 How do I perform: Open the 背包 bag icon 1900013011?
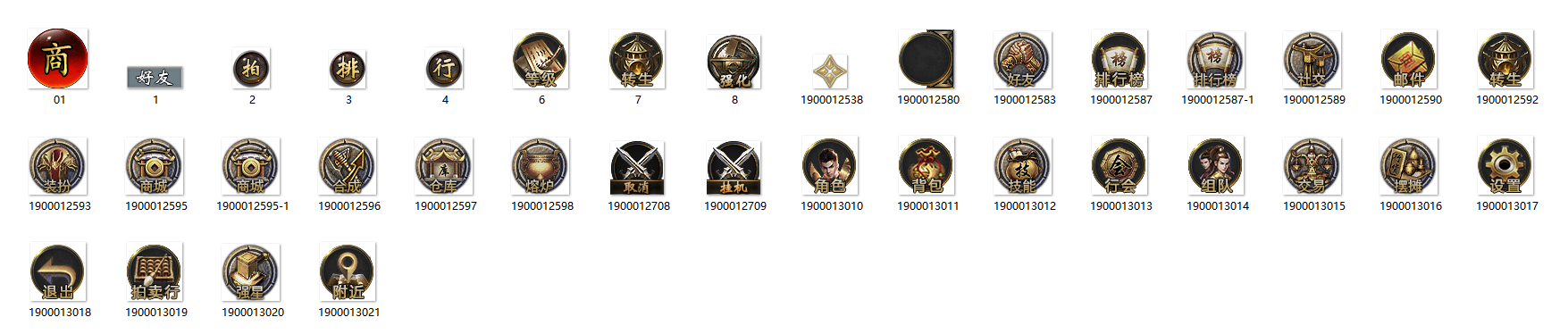pyautogui.click(x=927, y=165)
